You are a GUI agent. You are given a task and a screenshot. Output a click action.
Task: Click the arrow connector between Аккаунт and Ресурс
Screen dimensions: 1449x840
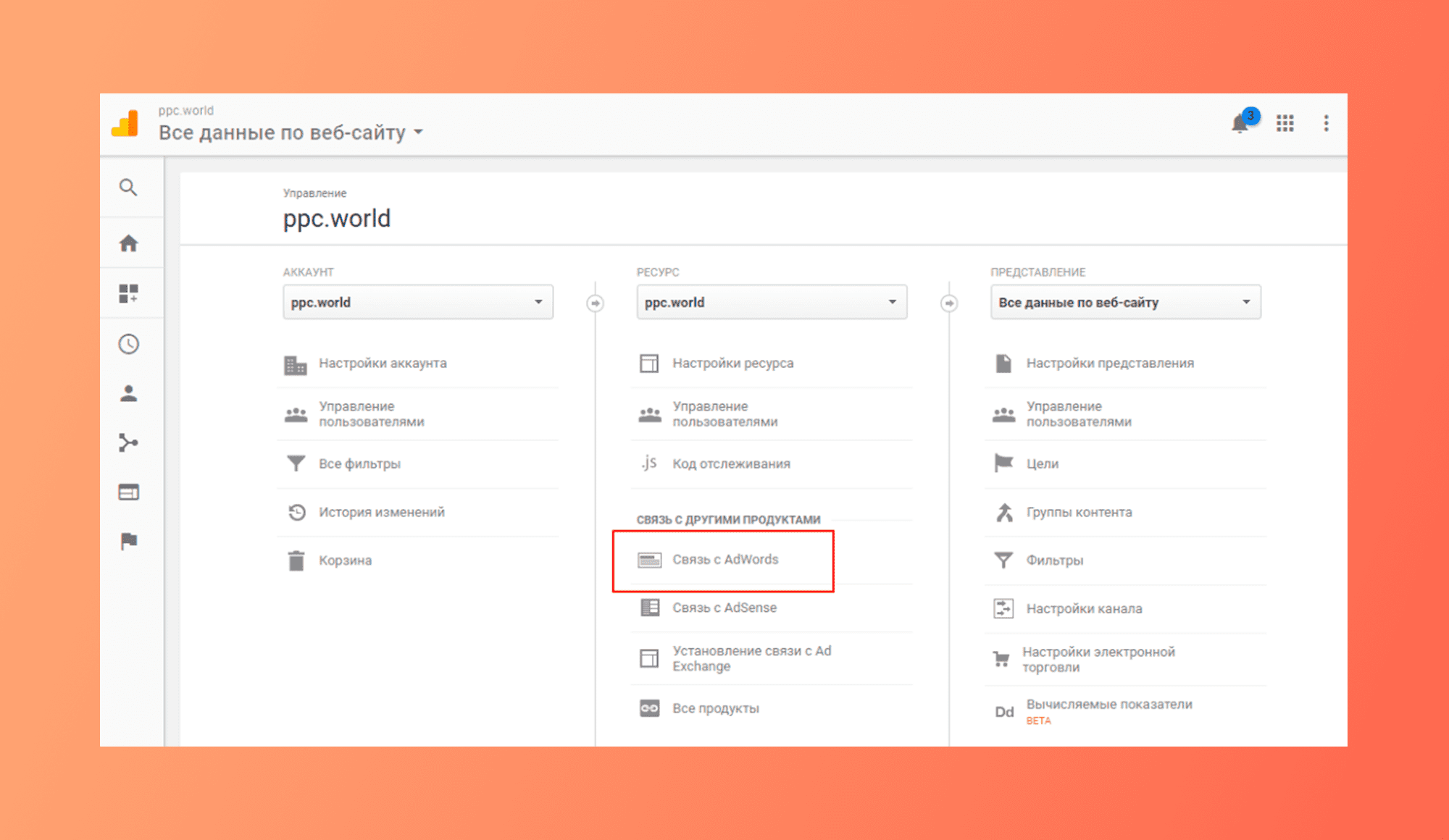point(596,303)
